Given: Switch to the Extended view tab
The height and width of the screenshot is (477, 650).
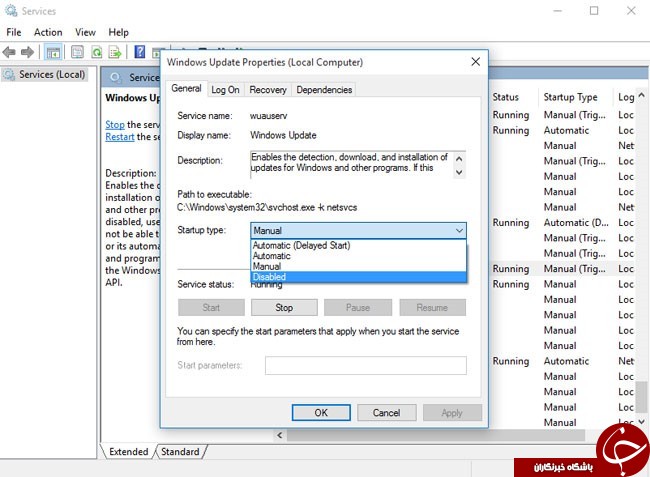Looking at the screenshot, I should [x=129, y=451].
